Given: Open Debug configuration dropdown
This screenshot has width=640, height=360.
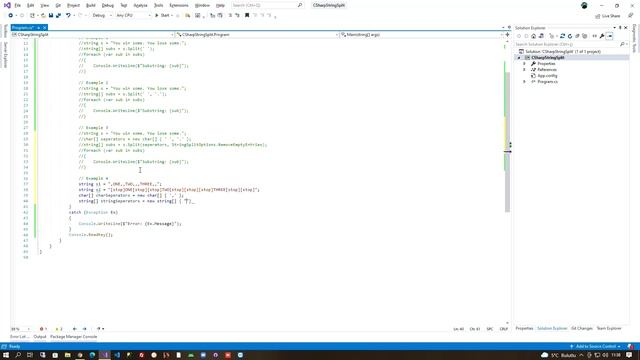Looking at the screenshot, I should tap(102, 16).
